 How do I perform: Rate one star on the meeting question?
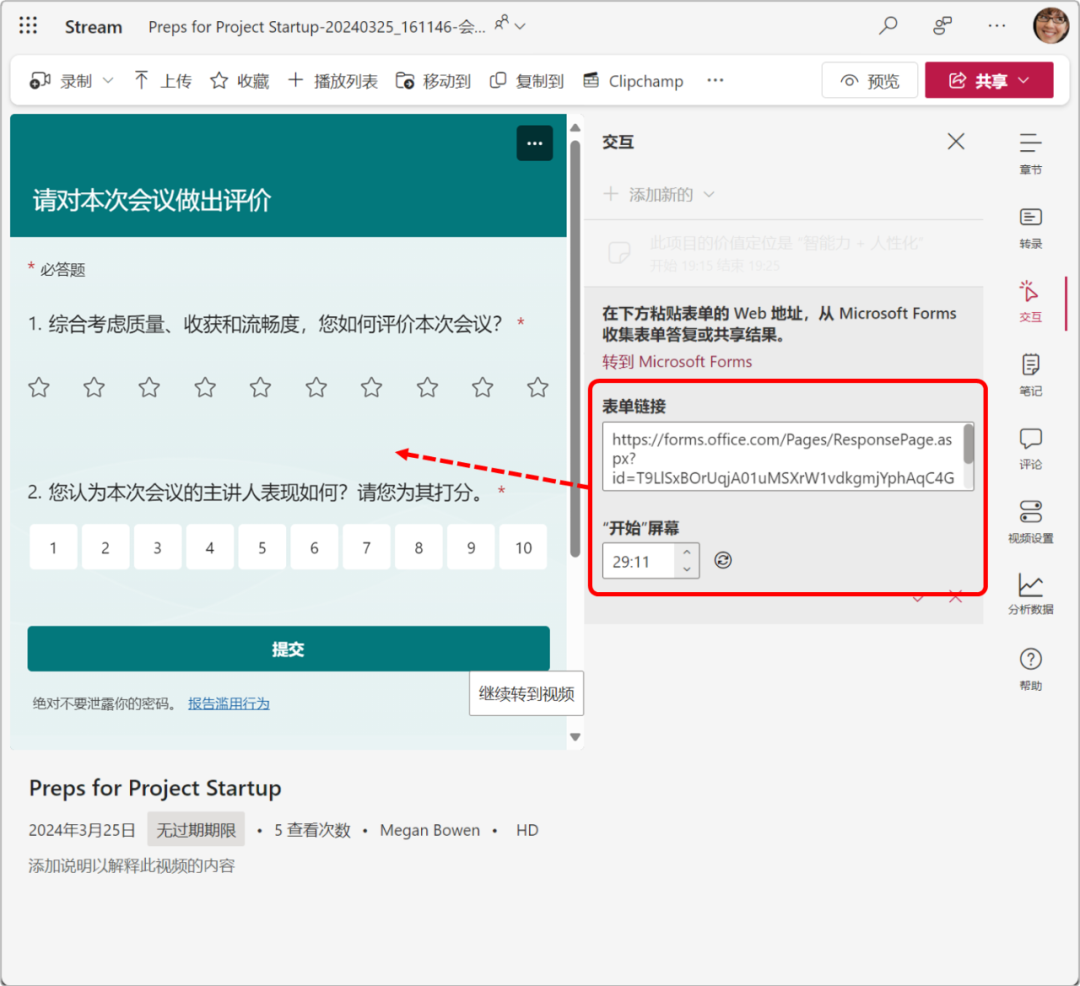click(x=38, y=388)
